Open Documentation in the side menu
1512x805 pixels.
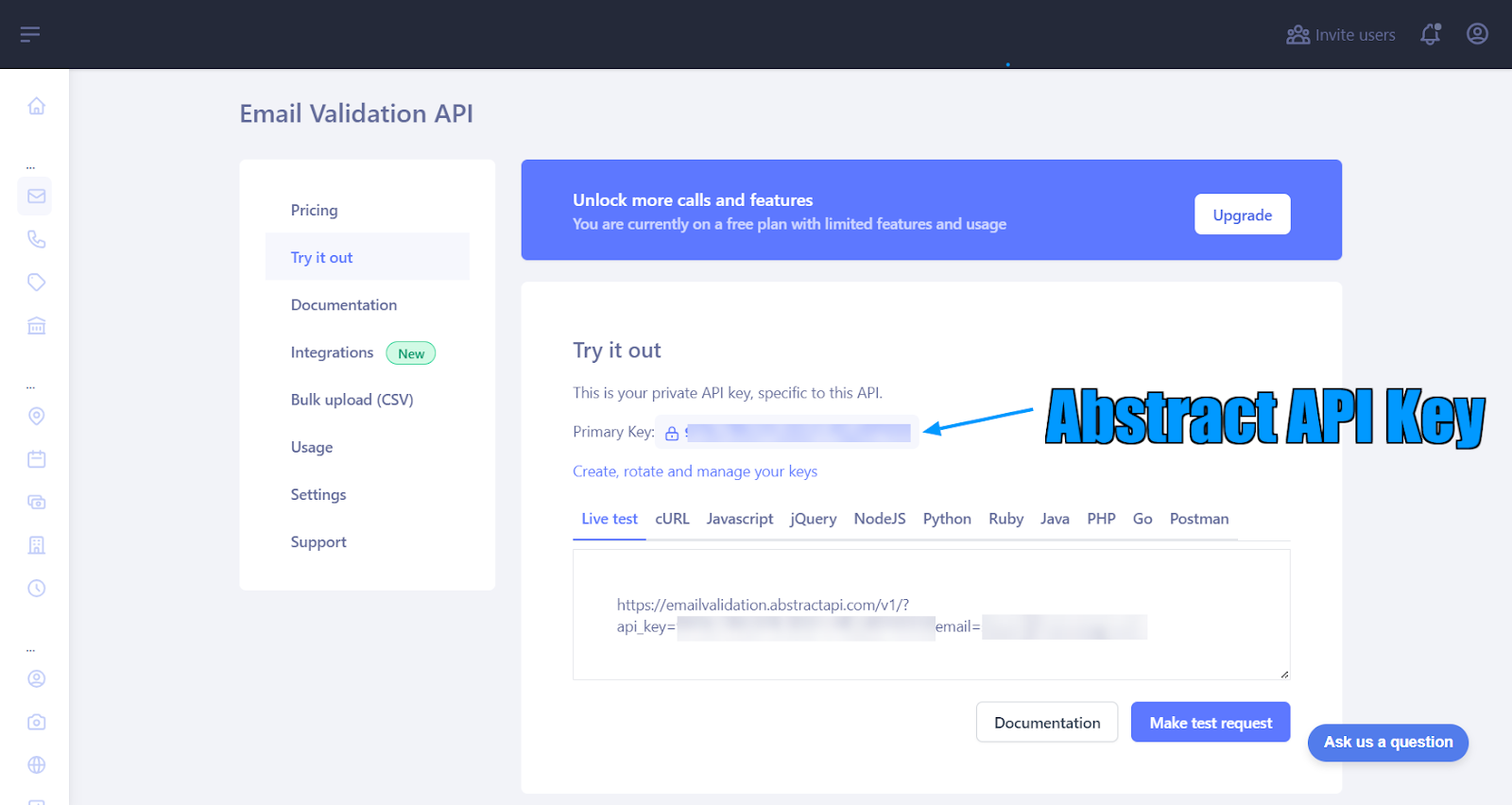point(368,304)
